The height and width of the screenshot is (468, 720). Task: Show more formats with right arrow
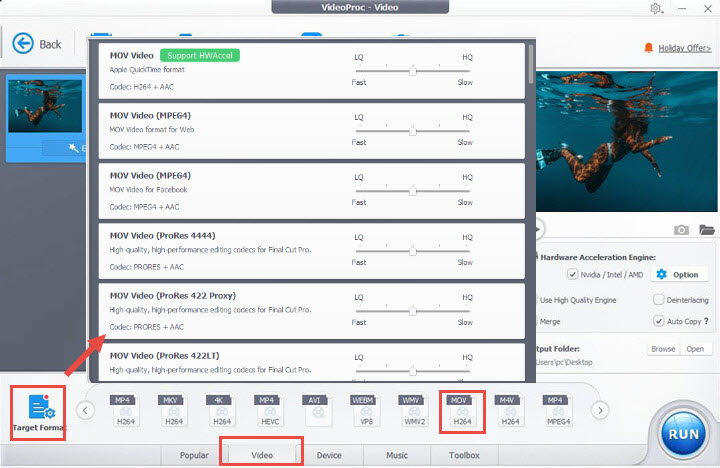[600, 410]
